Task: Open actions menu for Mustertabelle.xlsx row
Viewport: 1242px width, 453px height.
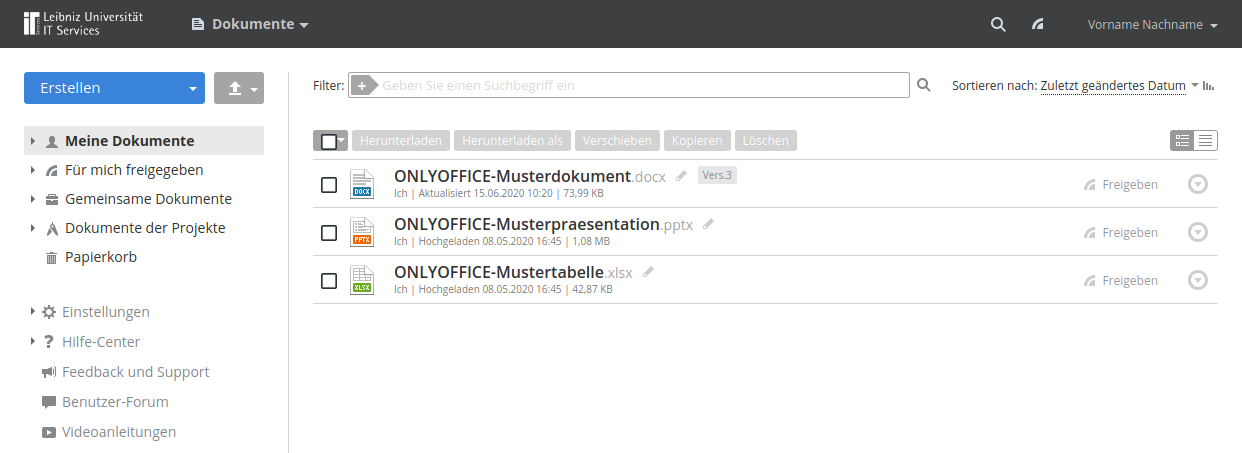Action: [1198, 280]
